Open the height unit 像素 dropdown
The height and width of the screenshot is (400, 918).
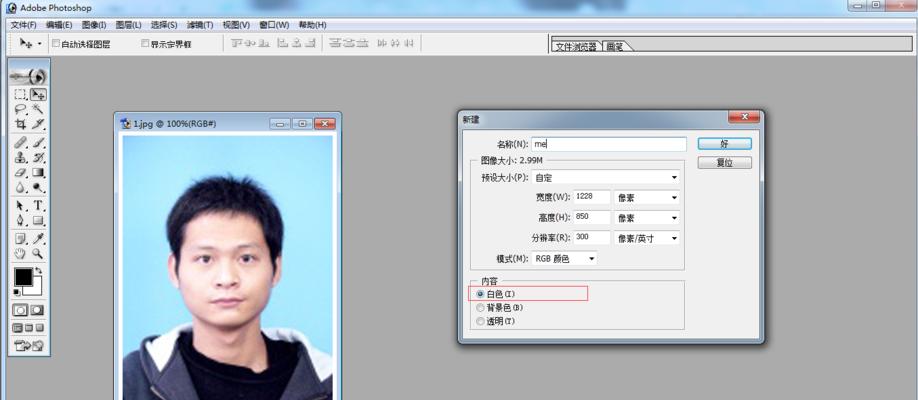click(646, 218)
